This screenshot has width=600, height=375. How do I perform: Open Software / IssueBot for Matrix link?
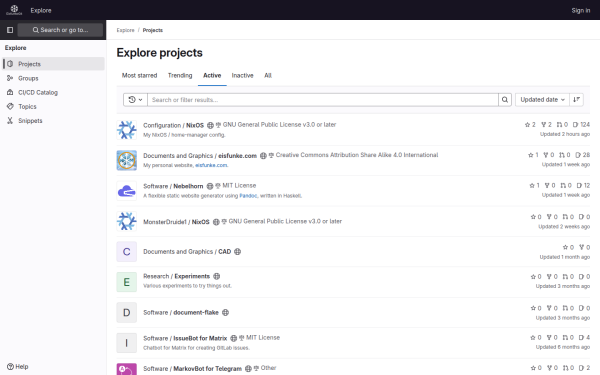click(185, 338)
